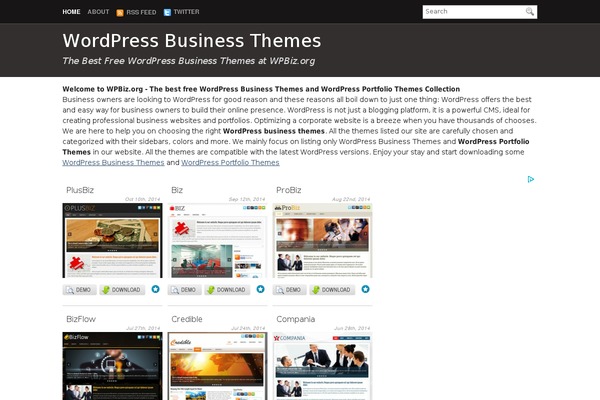This screenshot has height=400, width=600.
Task: Click the date 'Sep 12th, 2014'
Action: point(247,199)
